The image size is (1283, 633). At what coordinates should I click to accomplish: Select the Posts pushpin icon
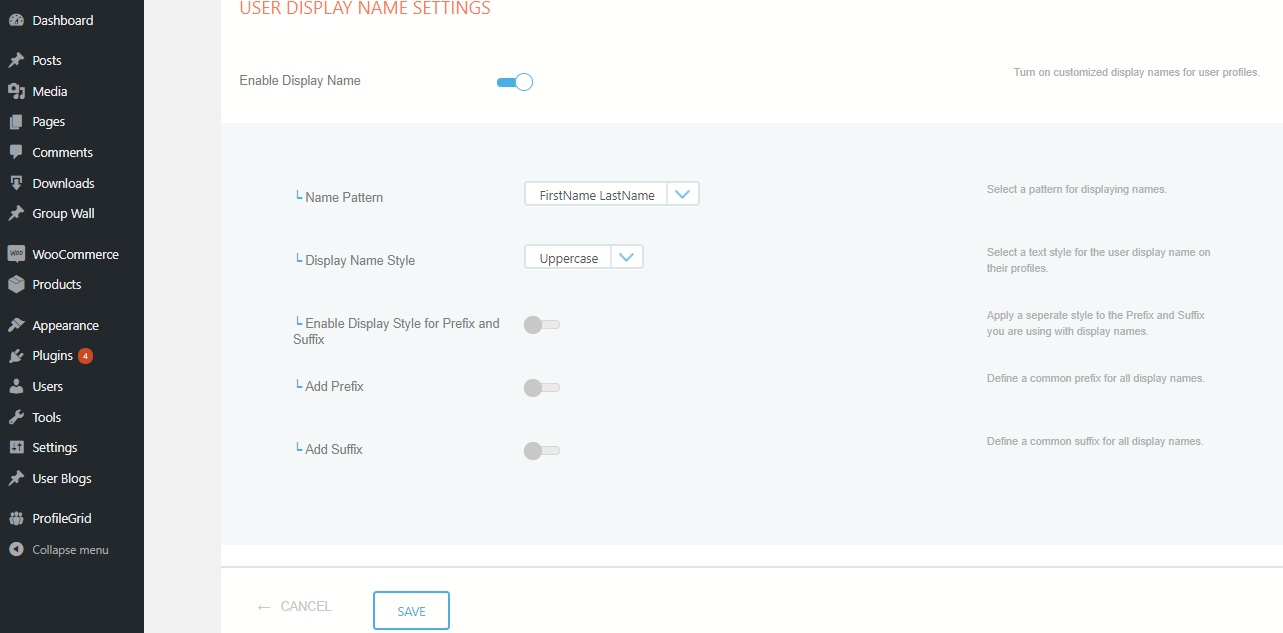point(15,60)
